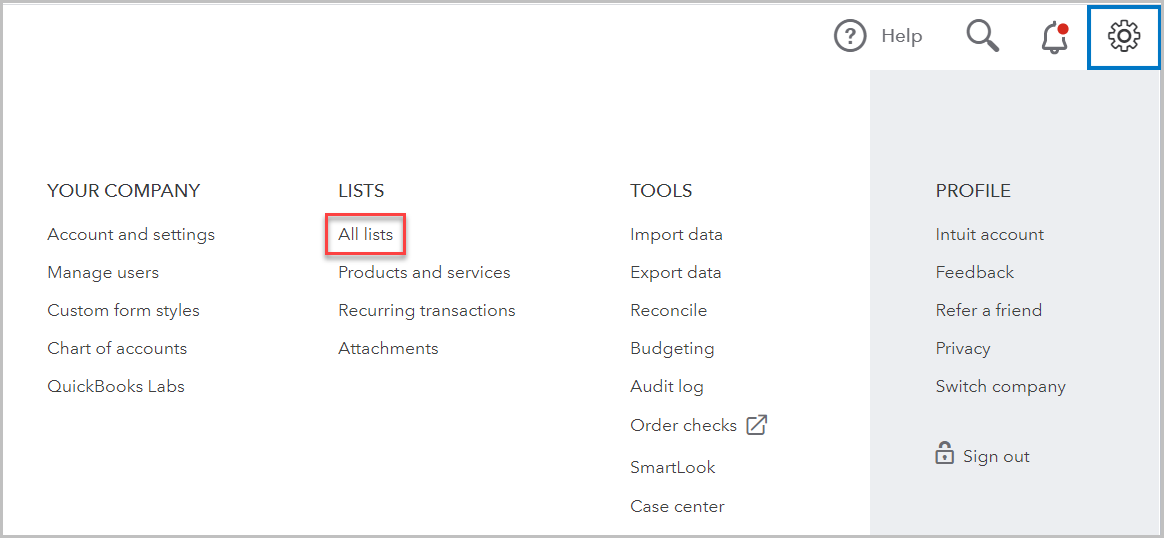Open Privacy link
1164x538 pixels.
[x=963, y=348]
